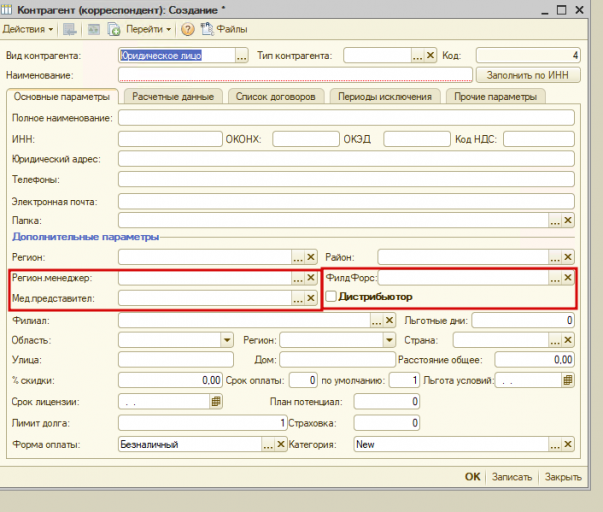Click Заполнить по ИНН button
This screenshot has height=512, width=603.
tap(528, 75)
